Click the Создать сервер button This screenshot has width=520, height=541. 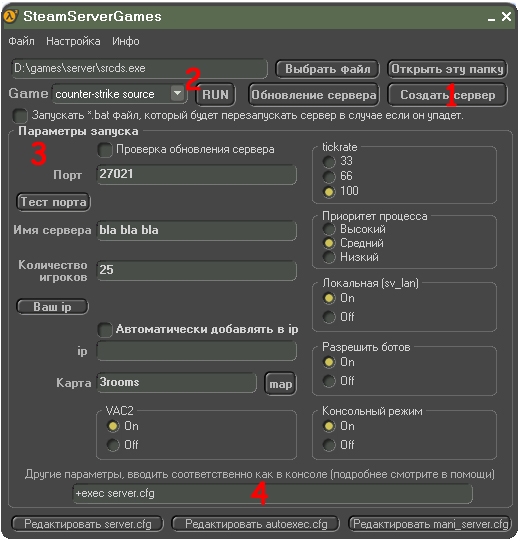[448, 95]
